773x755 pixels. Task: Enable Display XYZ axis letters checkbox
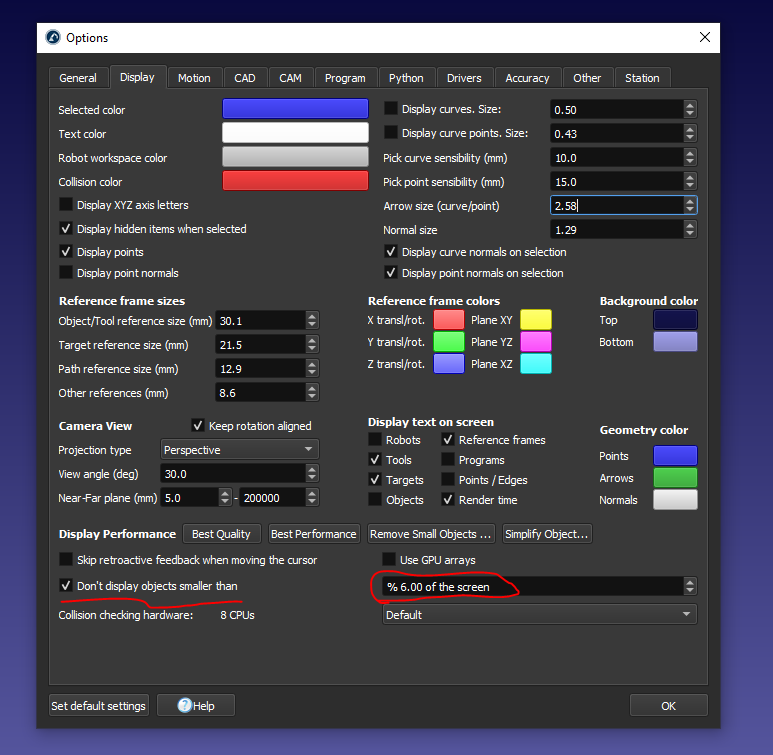click(x=66, y=205)
